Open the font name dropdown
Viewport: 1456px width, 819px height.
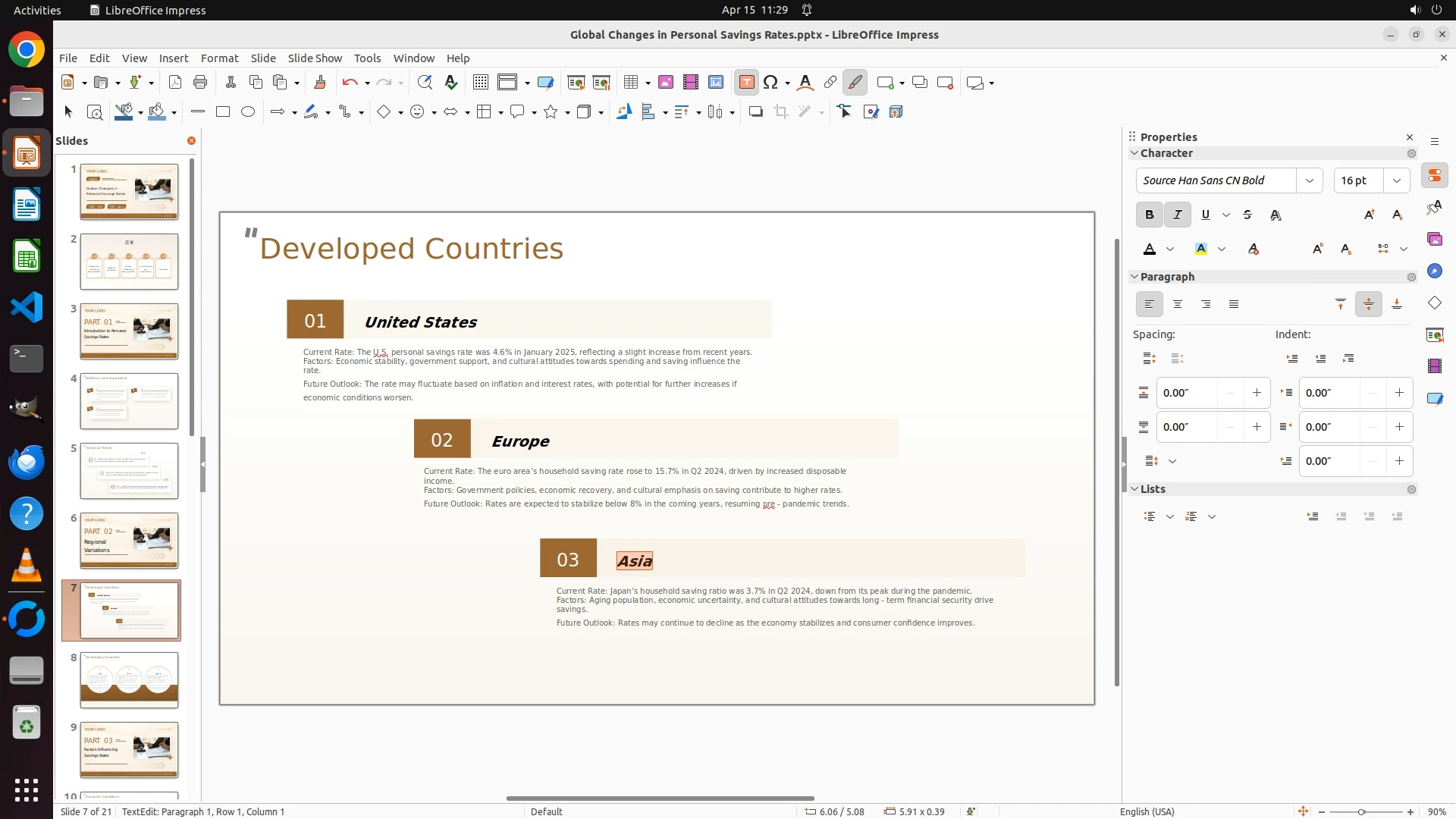[1310, 180]
